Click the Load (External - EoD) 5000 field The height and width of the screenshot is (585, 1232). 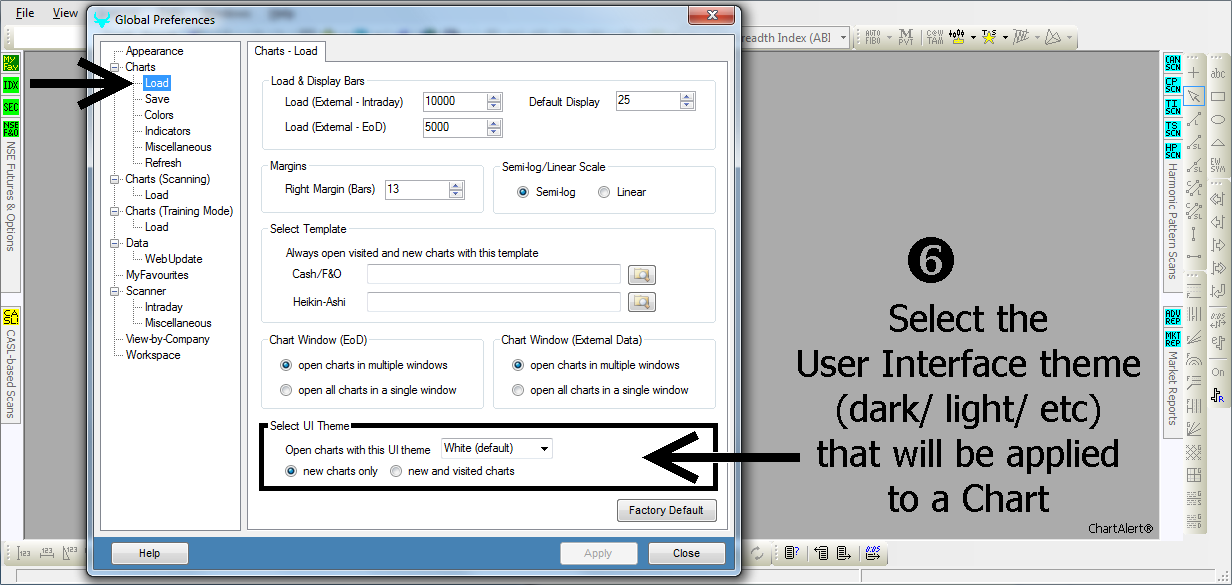tap(455, 127)
